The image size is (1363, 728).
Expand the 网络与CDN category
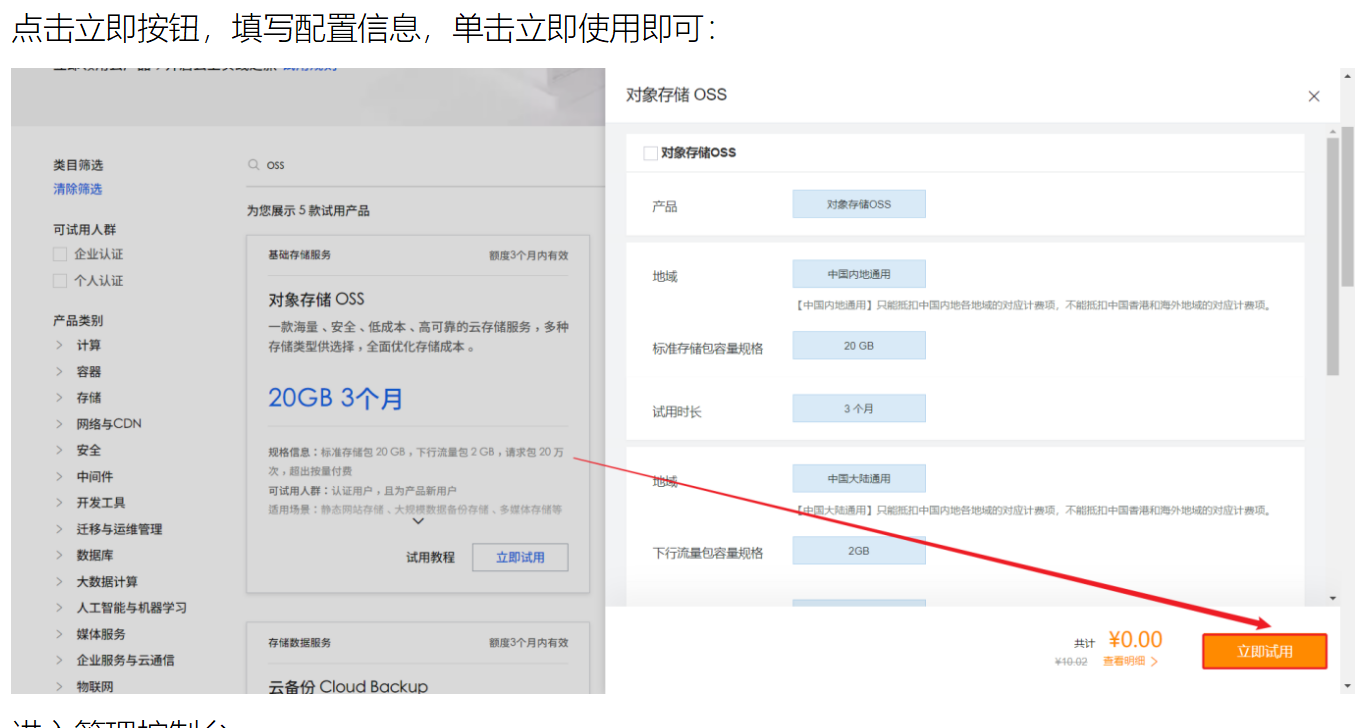coord(59,424)
